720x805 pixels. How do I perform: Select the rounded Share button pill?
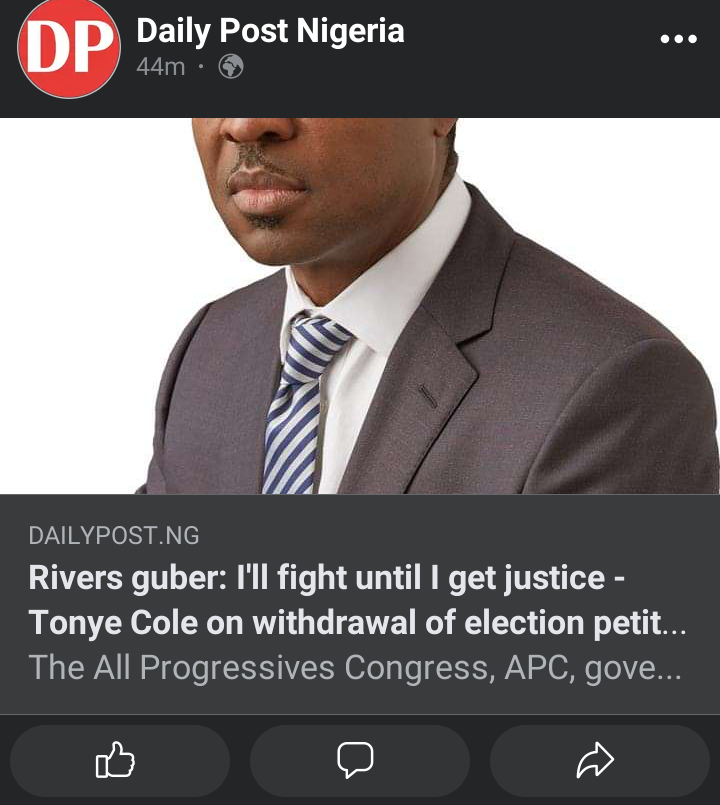click(x=600, y=760)
